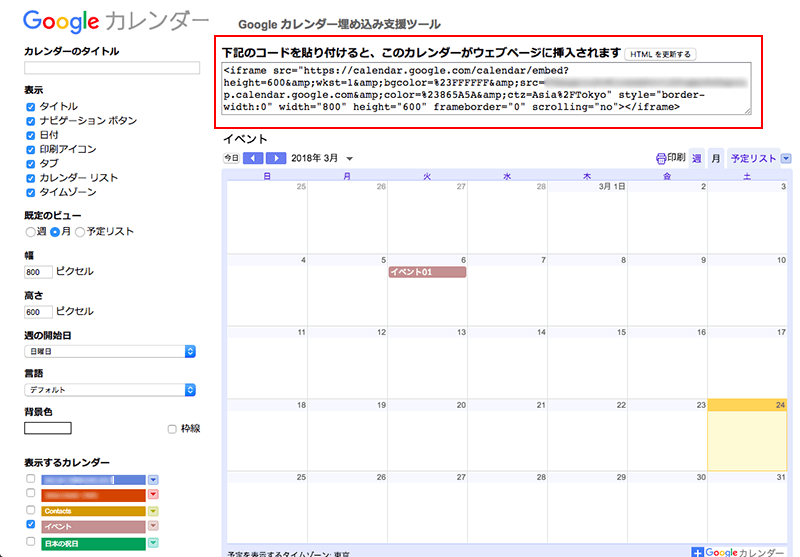Check the orange-red calendar checkbox
The height and width of the screenshot is (557, 800).
tap(31, 493)
